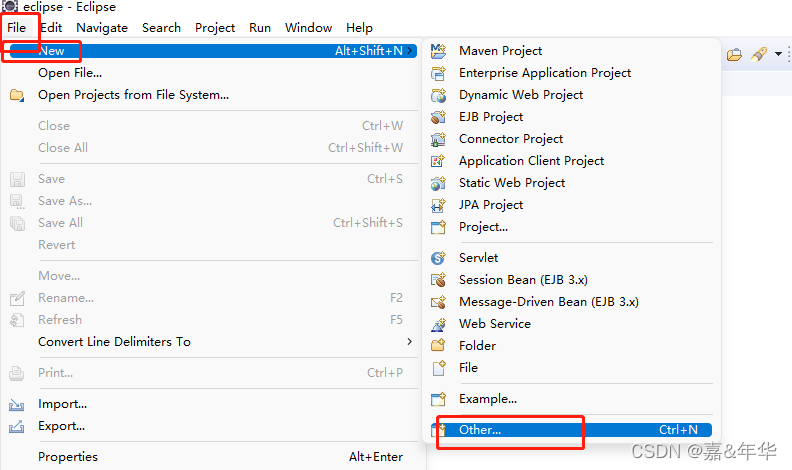Image resolution: width=792 pixels, height=470 pixels.
Task: Click the EJB Project bean icon
Action: click(x=438, y=117)
